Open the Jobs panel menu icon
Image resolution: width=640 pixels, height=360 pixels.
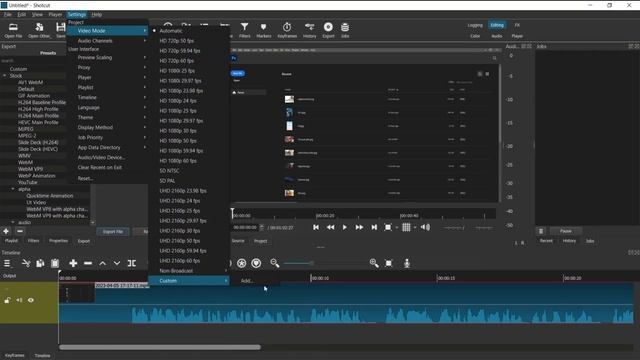point(541,231)
